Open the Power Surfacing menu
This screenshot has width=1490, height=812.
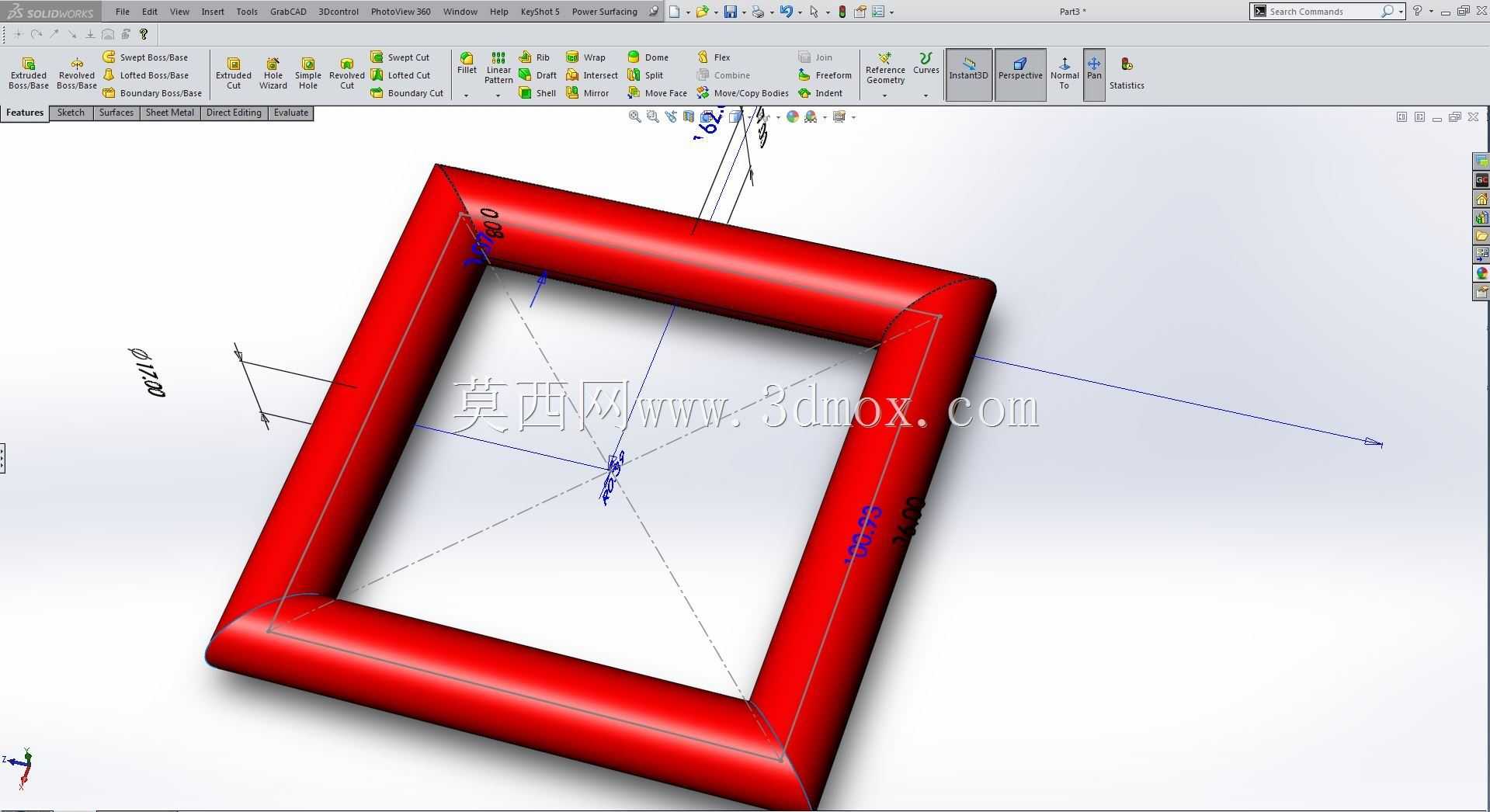(605, 12)
